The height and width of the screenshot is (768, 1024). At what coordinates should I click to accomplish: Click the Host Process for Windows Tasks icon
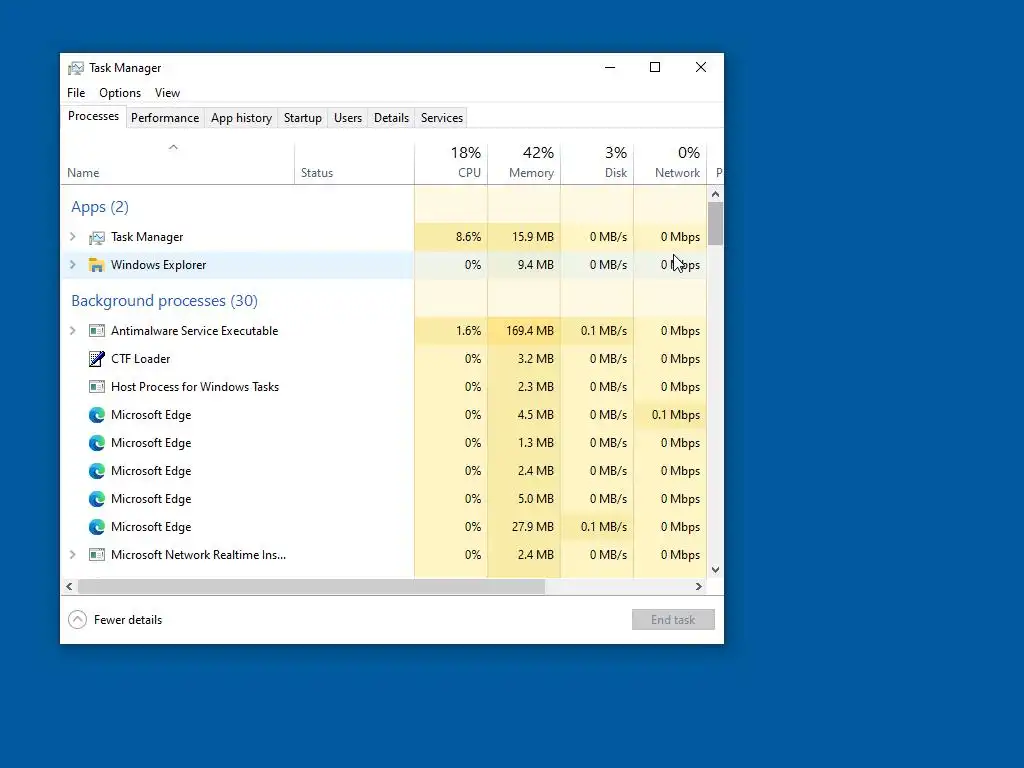pyautogui.click(x=97, y=387)
